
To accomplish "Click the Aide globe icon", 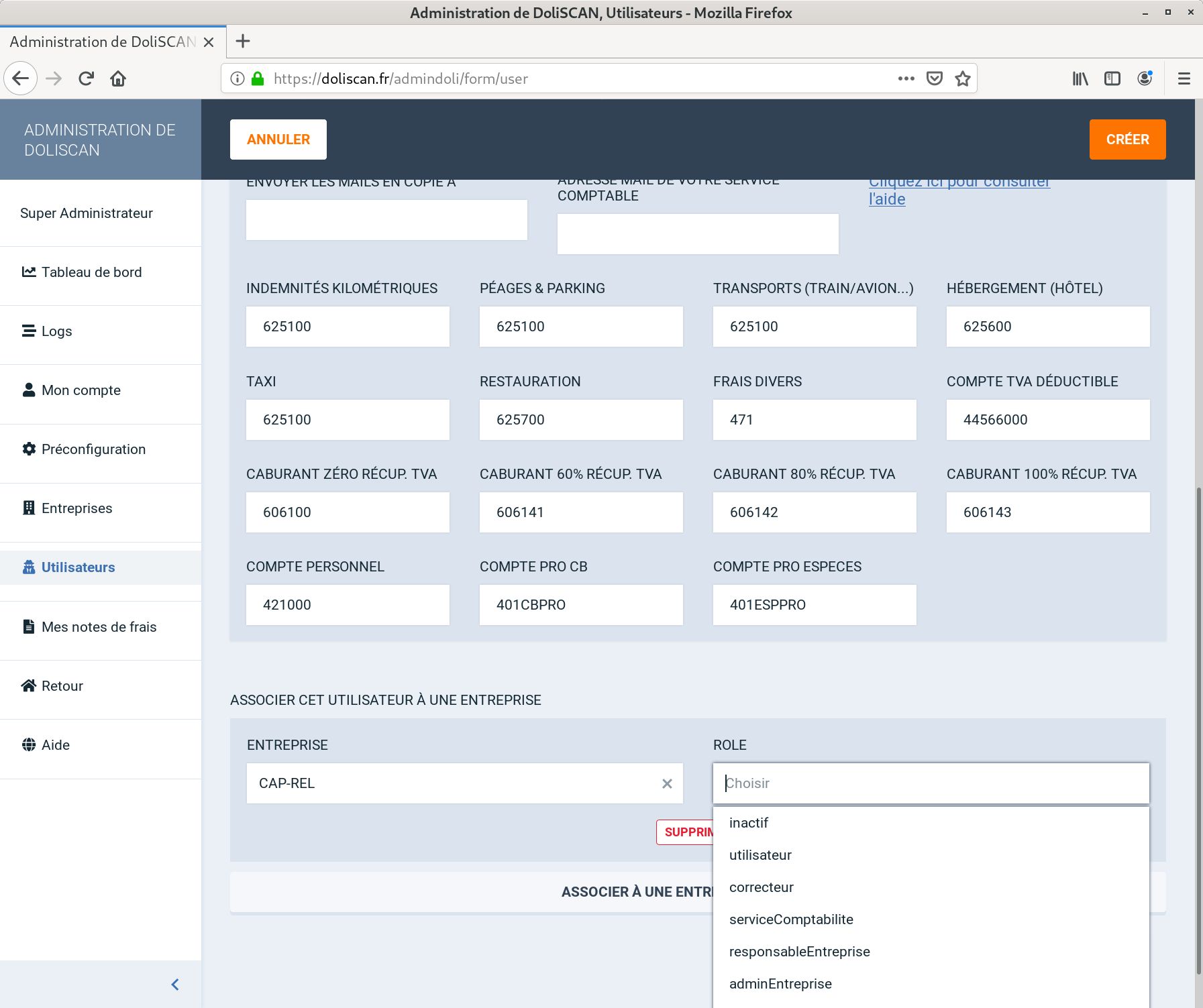I will click(x=29, y=745).
